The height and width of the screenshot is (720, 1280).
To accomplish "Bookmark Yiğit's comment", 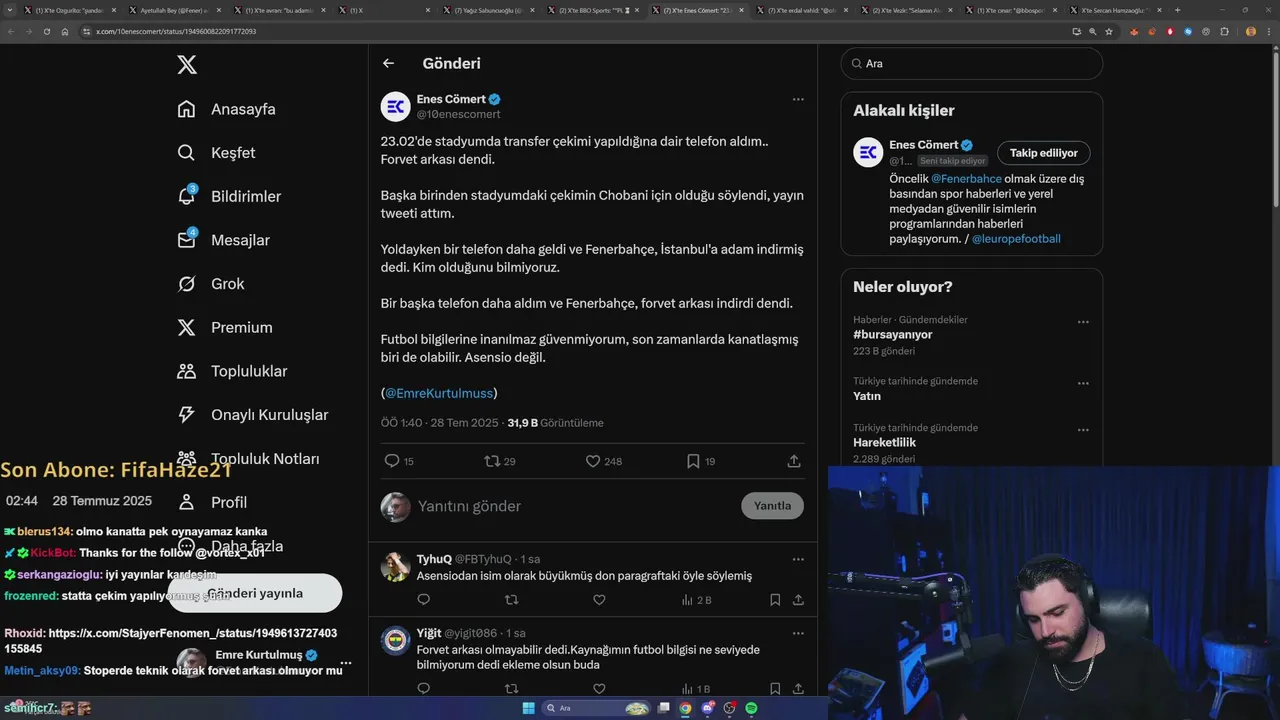I will 775,689.
